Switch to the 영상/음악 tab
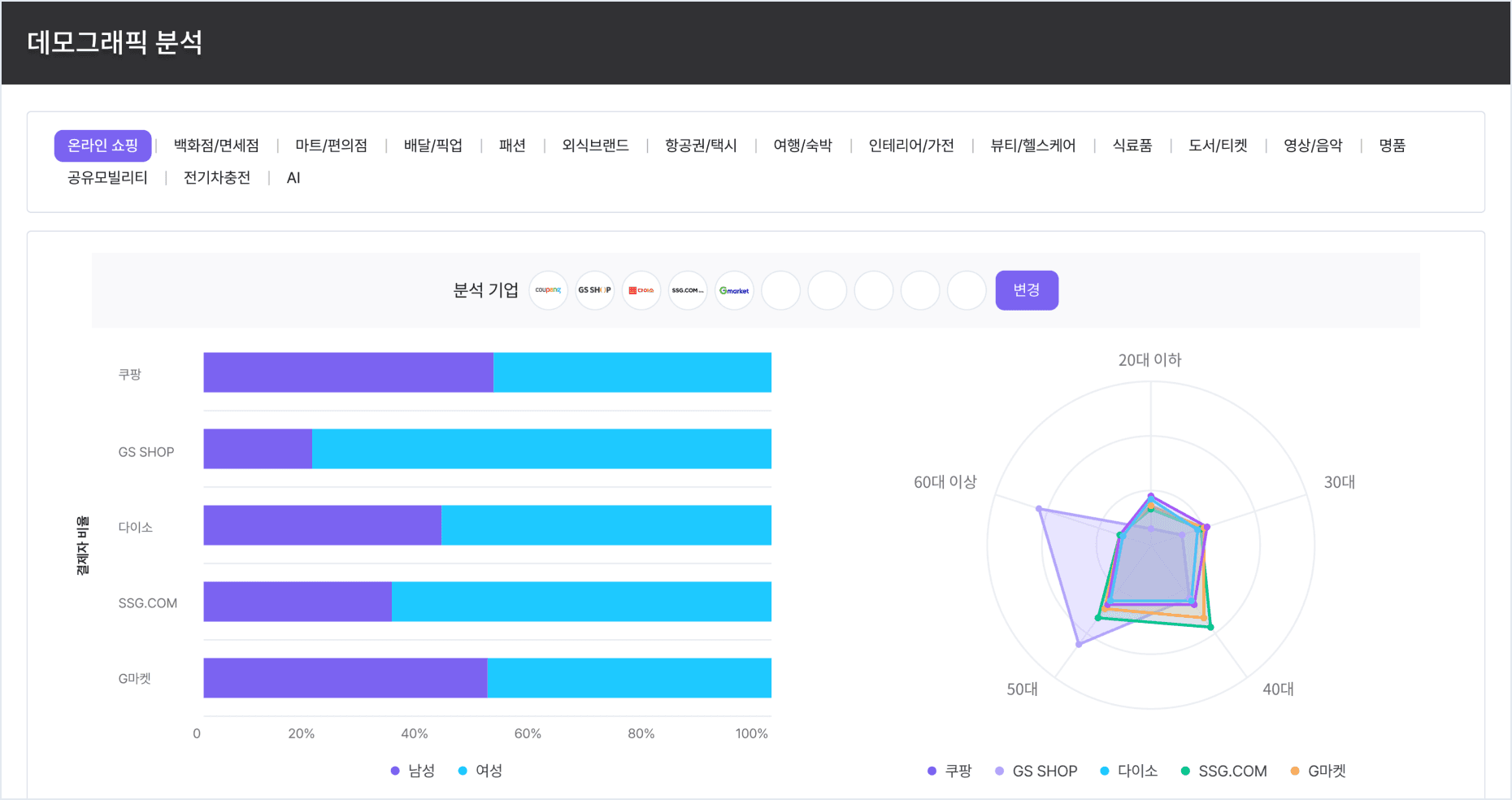The height and width of the screenshot is (800, 1512). 1313,146
